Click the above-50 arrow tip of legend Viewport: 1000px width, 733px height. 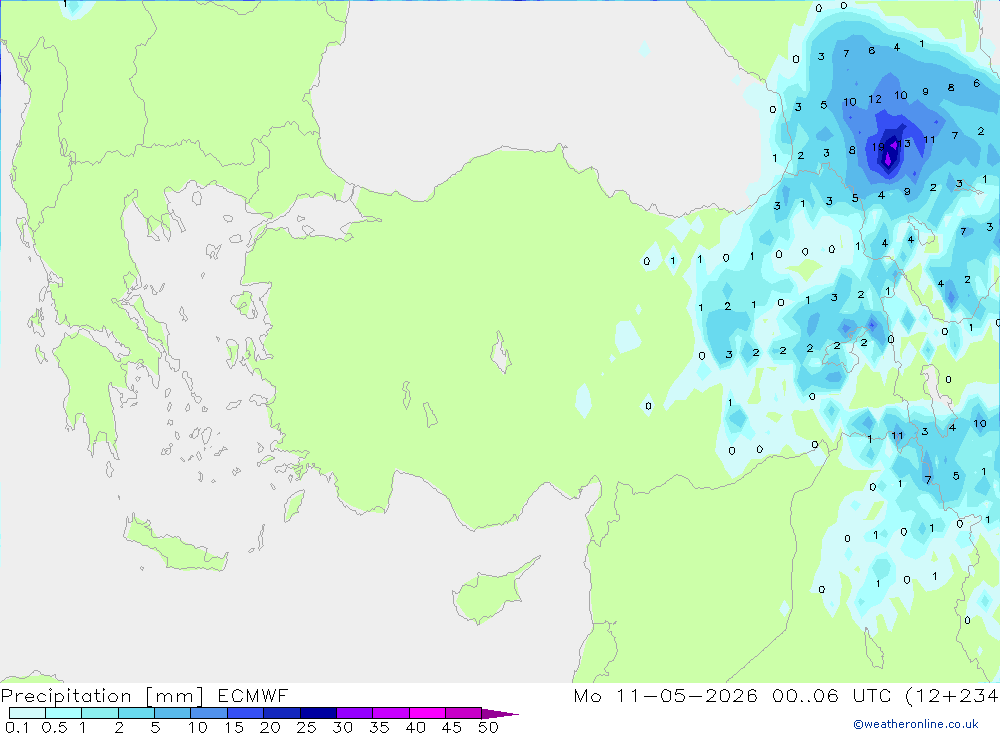tap(499, 713)
